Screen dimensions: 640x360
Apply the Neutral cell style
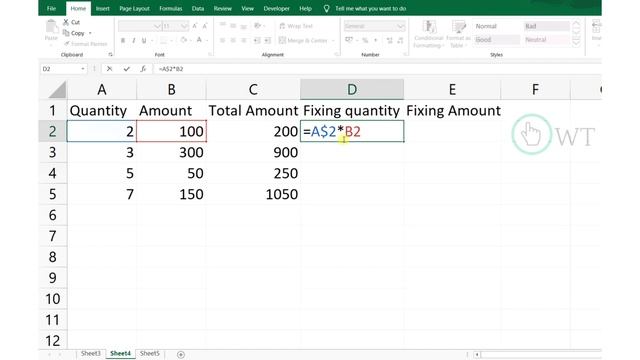point(546,40)
